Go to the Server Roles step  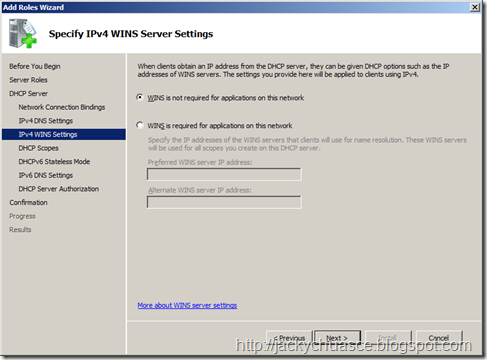pyautogui.click(x=28, y=80)
